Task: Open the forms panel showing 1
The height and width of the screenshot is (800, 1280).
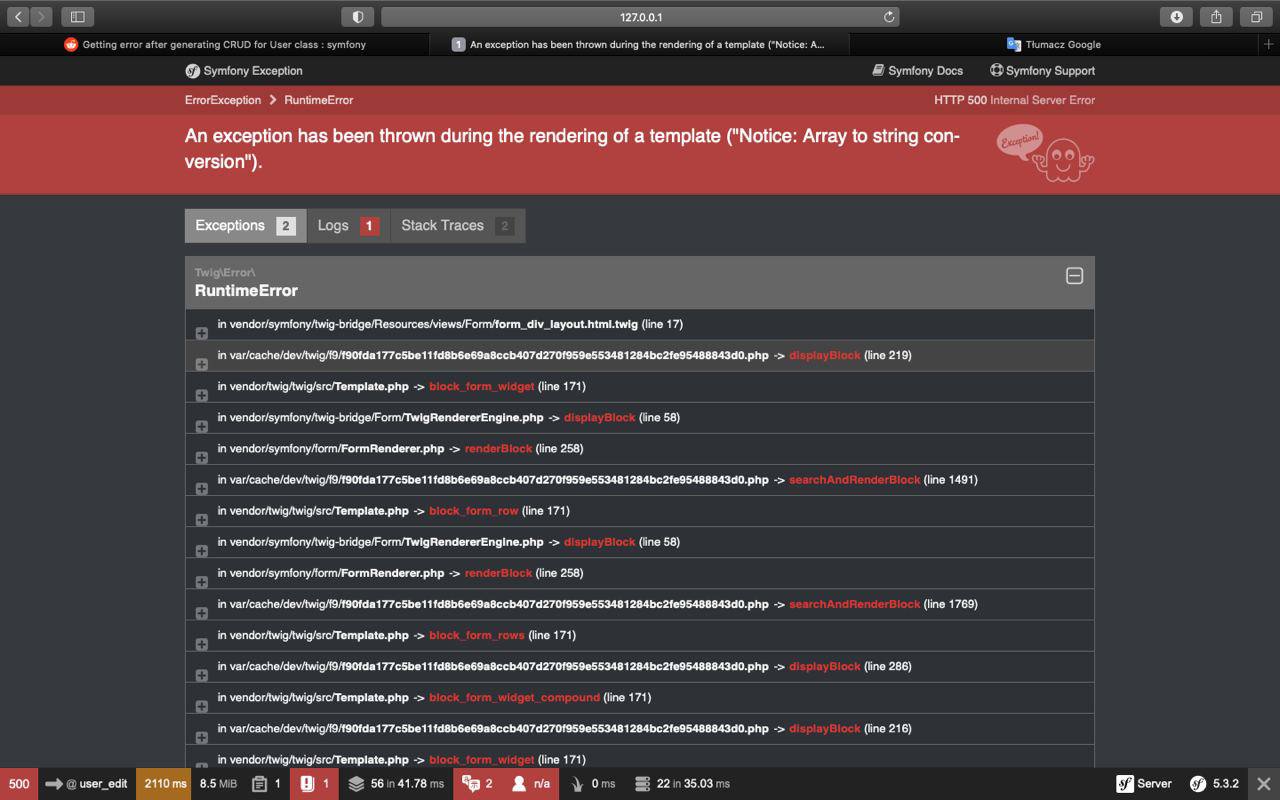Action: pos(266,784)
